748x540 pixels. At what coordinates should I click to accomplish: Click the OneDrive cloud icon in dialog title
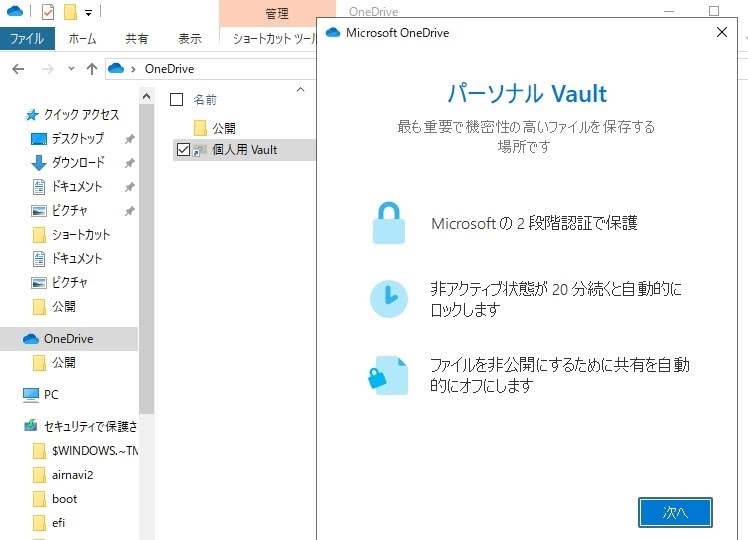332,32
